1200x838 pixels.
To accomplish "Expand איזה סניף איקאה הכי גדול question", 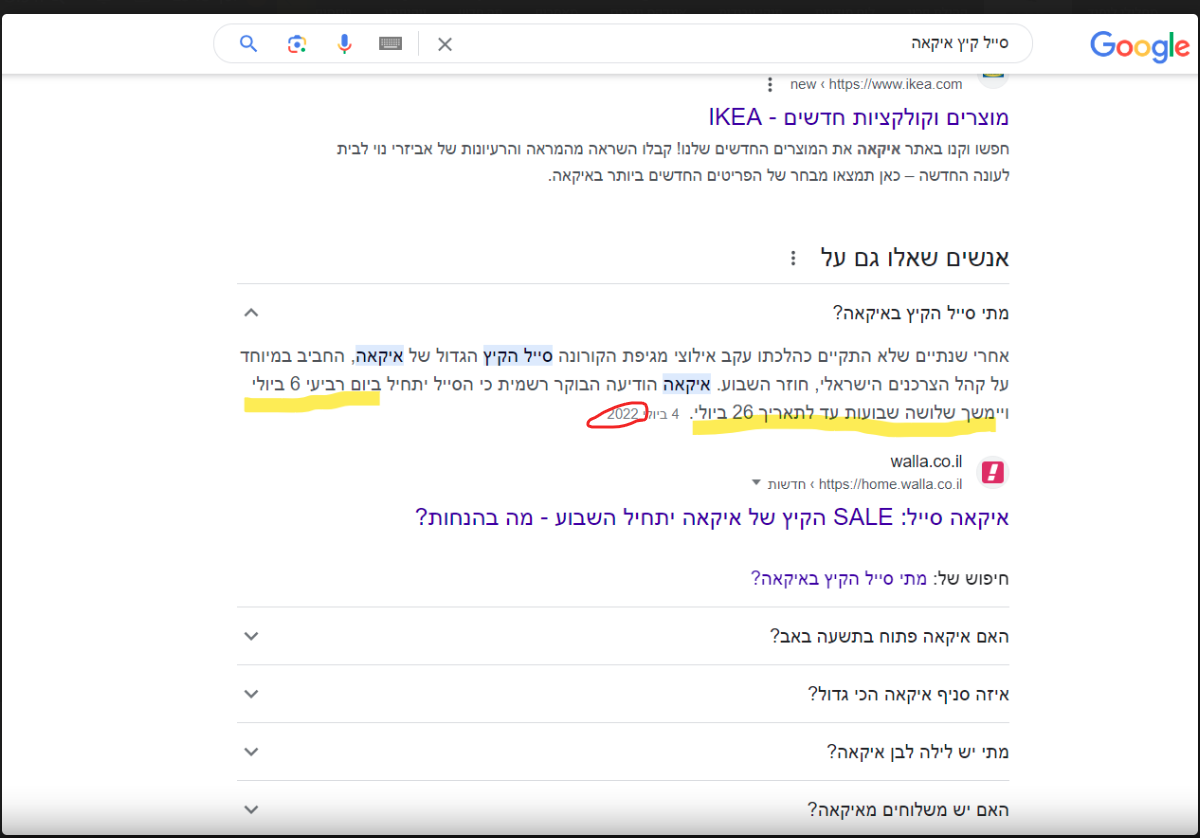I will point(623,694).
